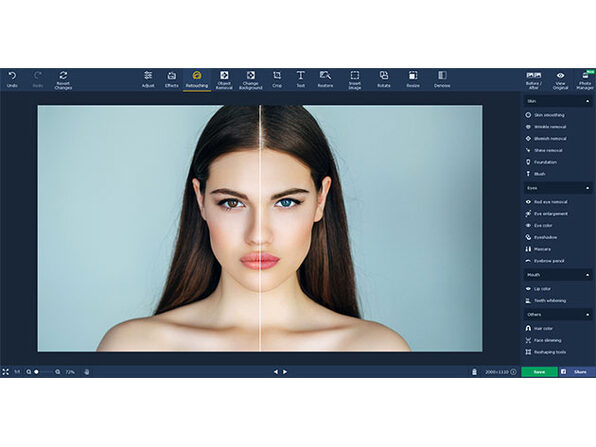Click the green Save button
The image size is (596, 447).
click(539, 372)
